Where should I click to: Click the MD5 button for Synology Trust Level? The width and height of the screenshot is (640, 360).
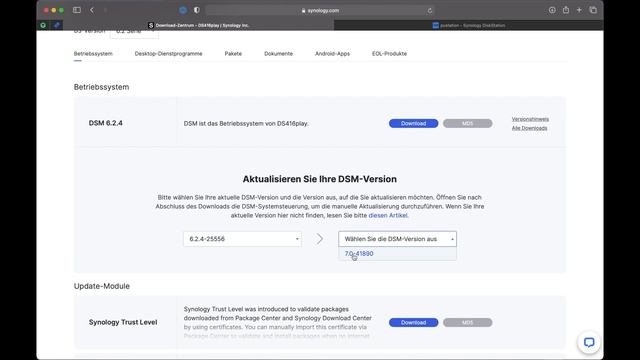tap(467, 322)
